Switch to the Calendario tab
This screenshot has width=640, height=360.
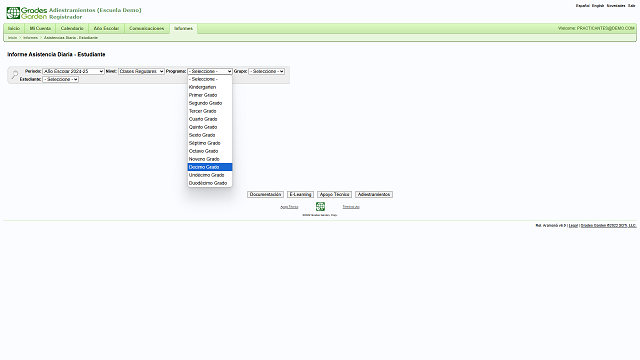pyautogui.click(x=72, y=28)
